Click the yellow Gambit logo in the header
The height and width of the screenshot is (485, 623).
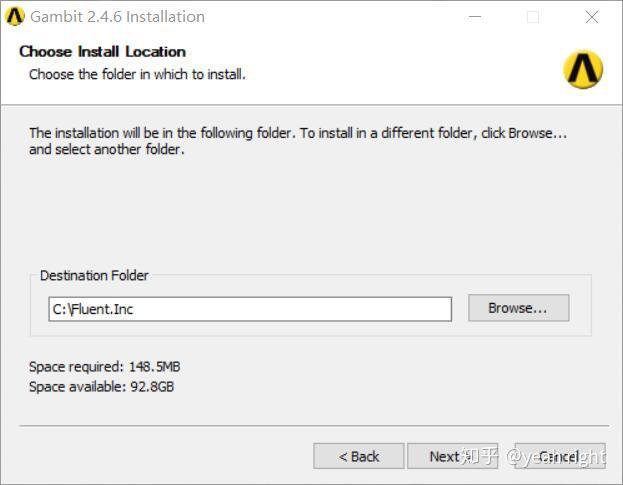click(x=583, y=68)
